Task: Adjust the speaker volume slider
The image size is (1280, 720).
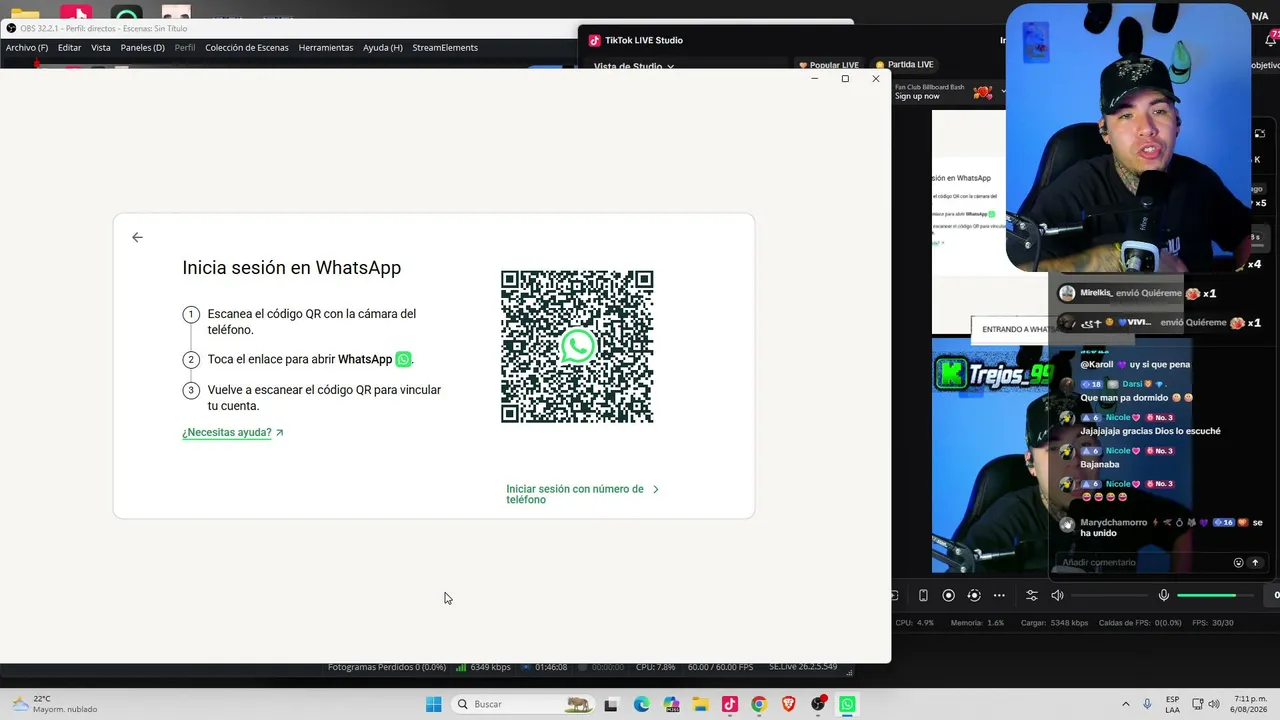Action: pyautogui.click(x=1108, y=596)
